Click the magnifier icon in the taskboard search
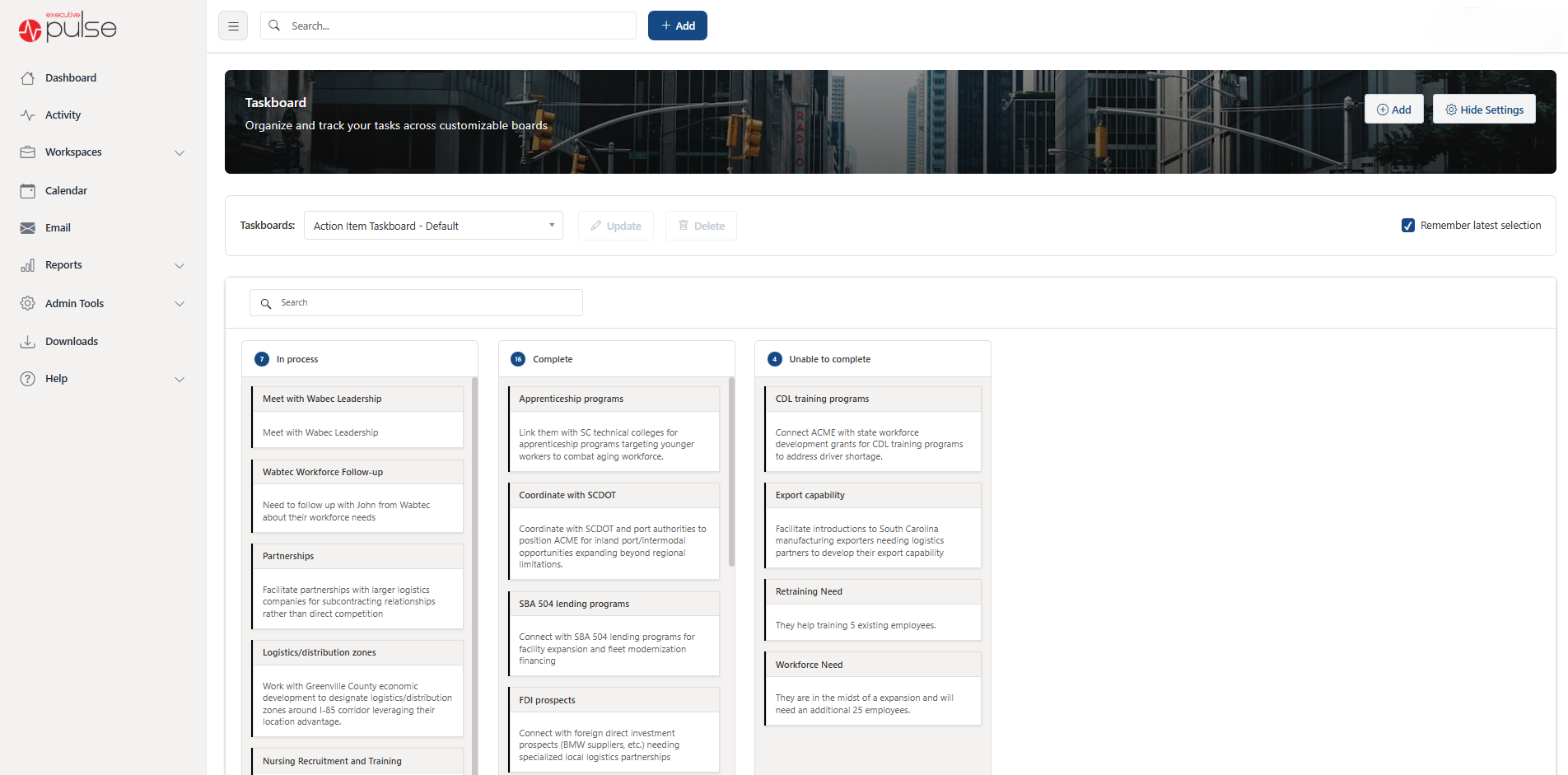The width and height of the screenshot is (1568, 775). pyautogui.click(x=265, y=303)
